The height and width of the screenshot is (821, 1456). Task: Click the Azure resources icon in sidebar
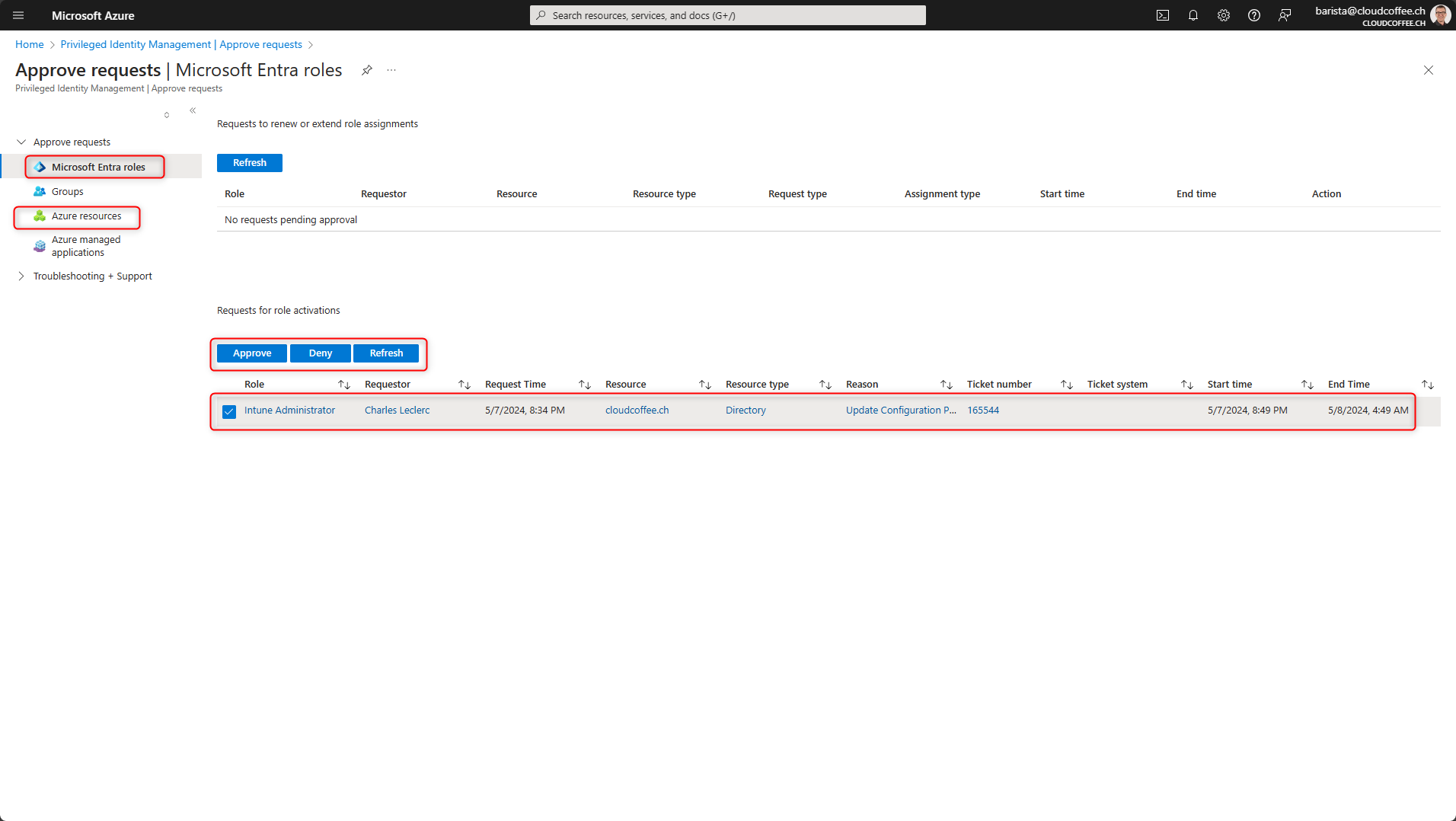pos(40,216)
